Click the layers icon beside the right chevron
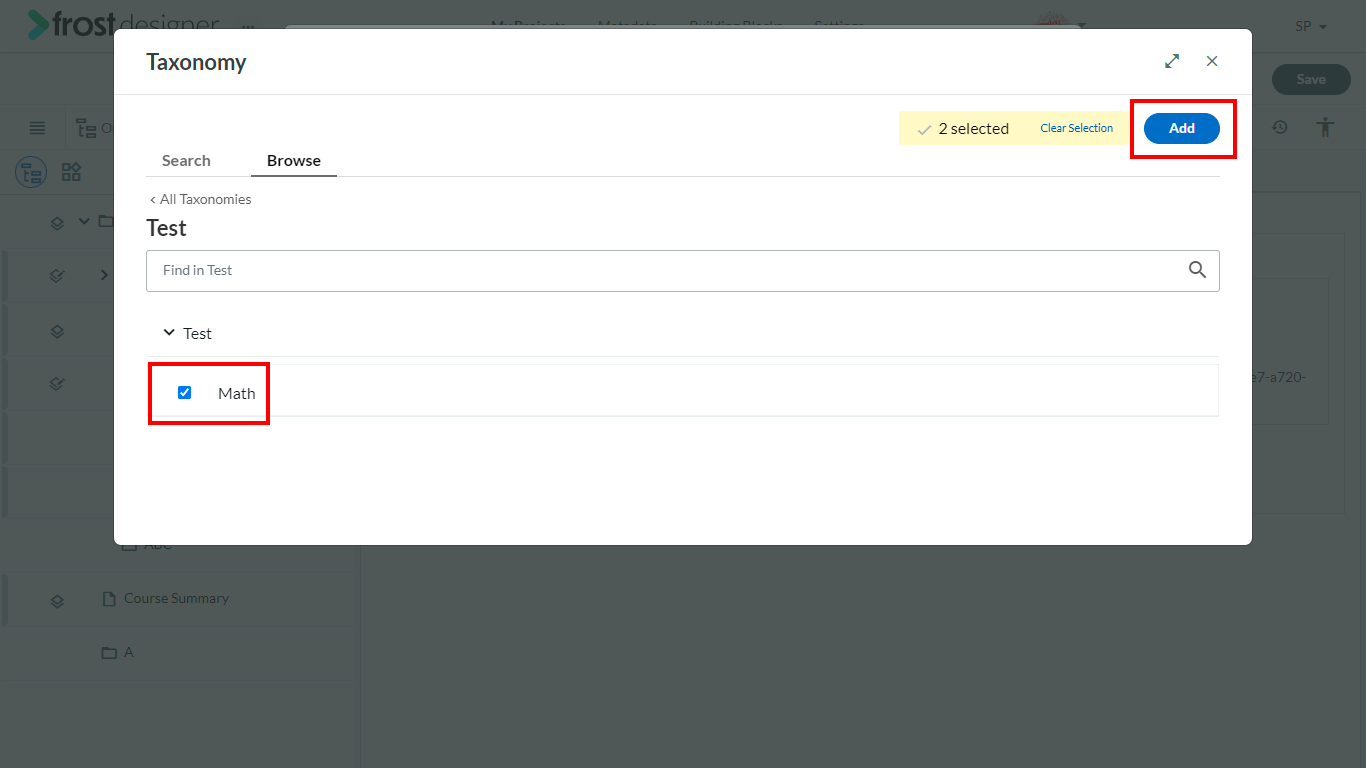The width and height of the screenshot is (1366, 768). (x=57, y=276)
